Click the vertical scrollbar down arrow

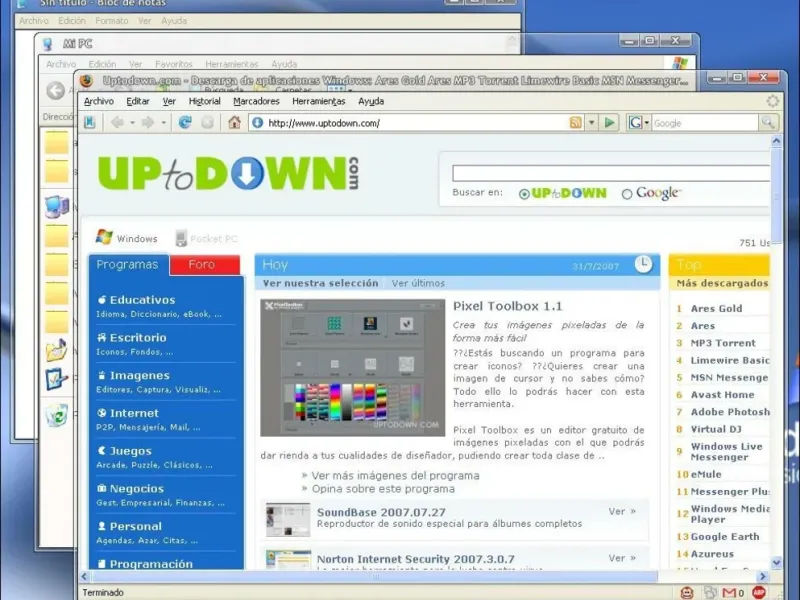(x=776, y=562)
